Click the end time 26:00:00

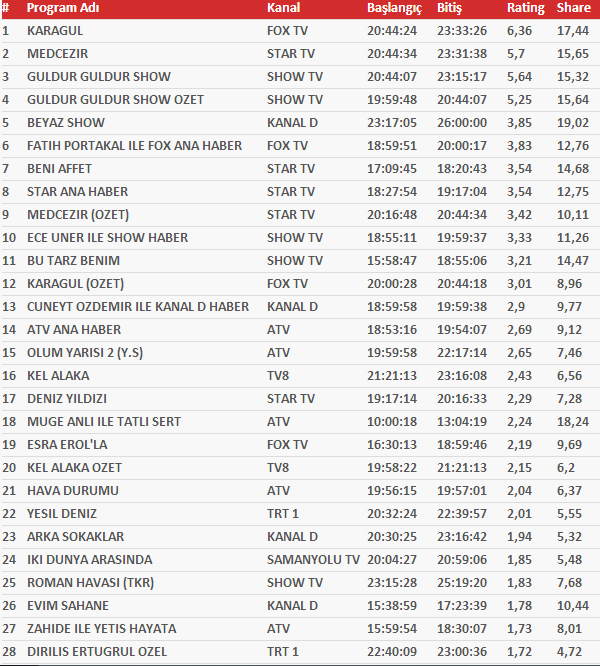click(462, 122)
